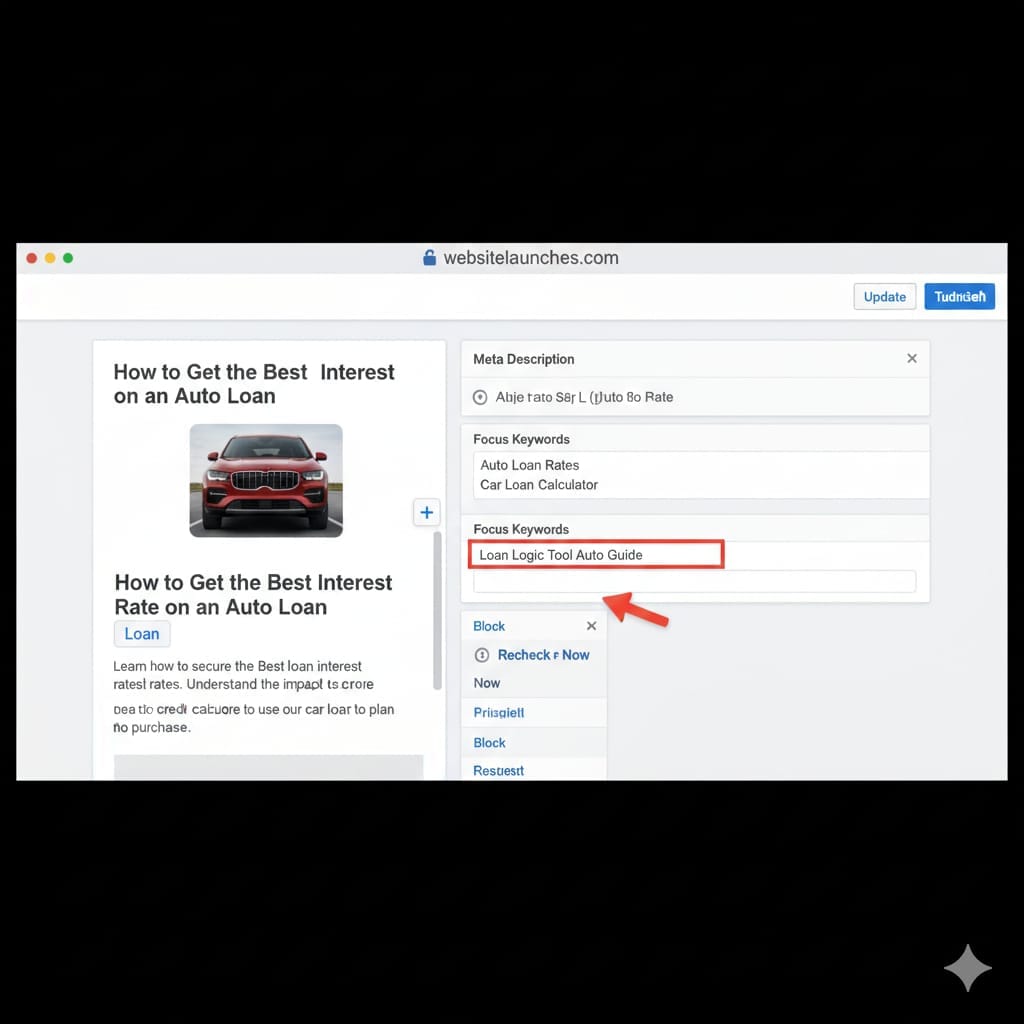Click the Loan tag under the heading

[x=142, y=634]
